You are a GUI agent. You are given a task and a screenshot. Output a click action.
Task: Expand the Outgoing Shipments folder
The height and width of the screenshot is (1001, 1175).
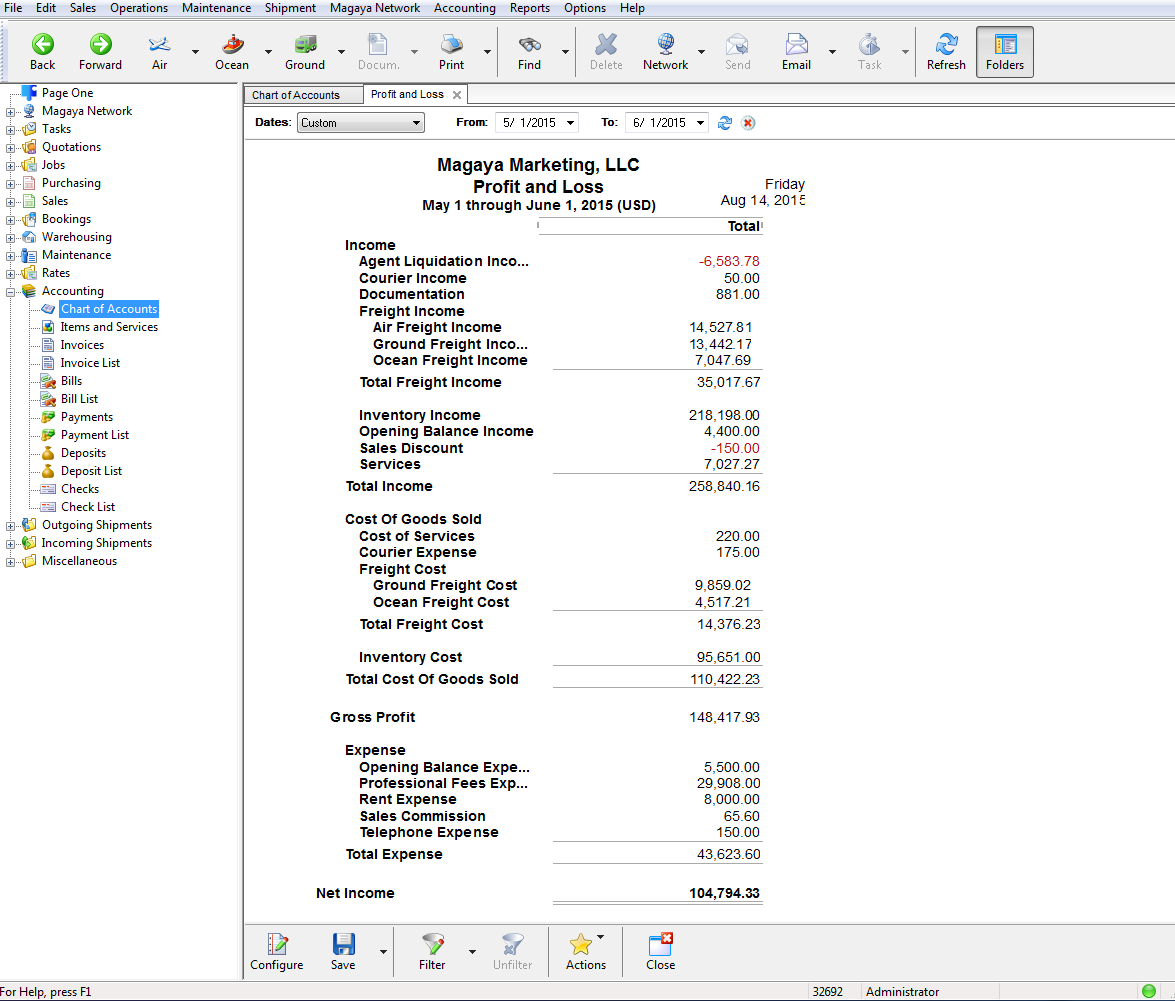tap(10, 525)
